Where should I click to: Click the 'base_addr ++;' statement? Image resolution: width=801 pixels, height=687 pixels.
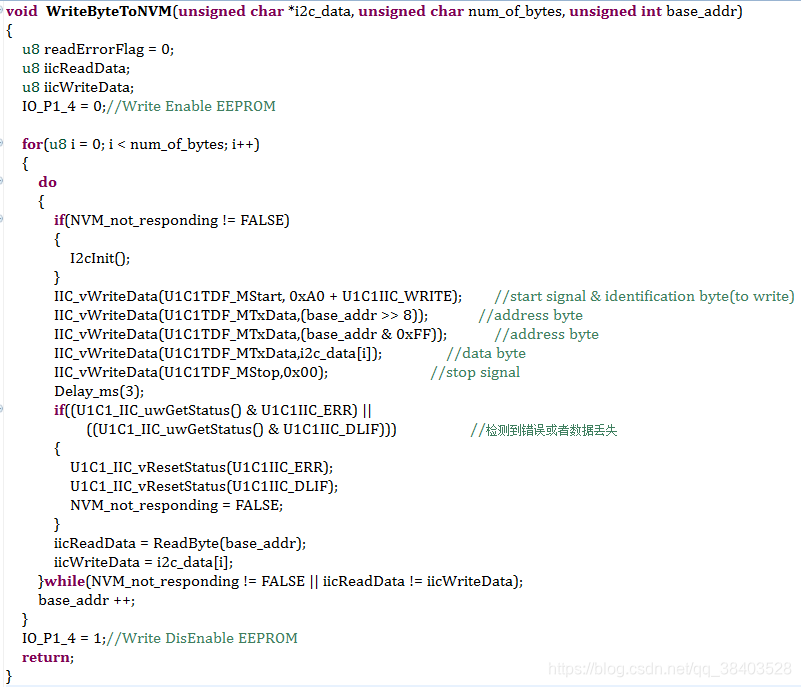click(x=86, y=600)
